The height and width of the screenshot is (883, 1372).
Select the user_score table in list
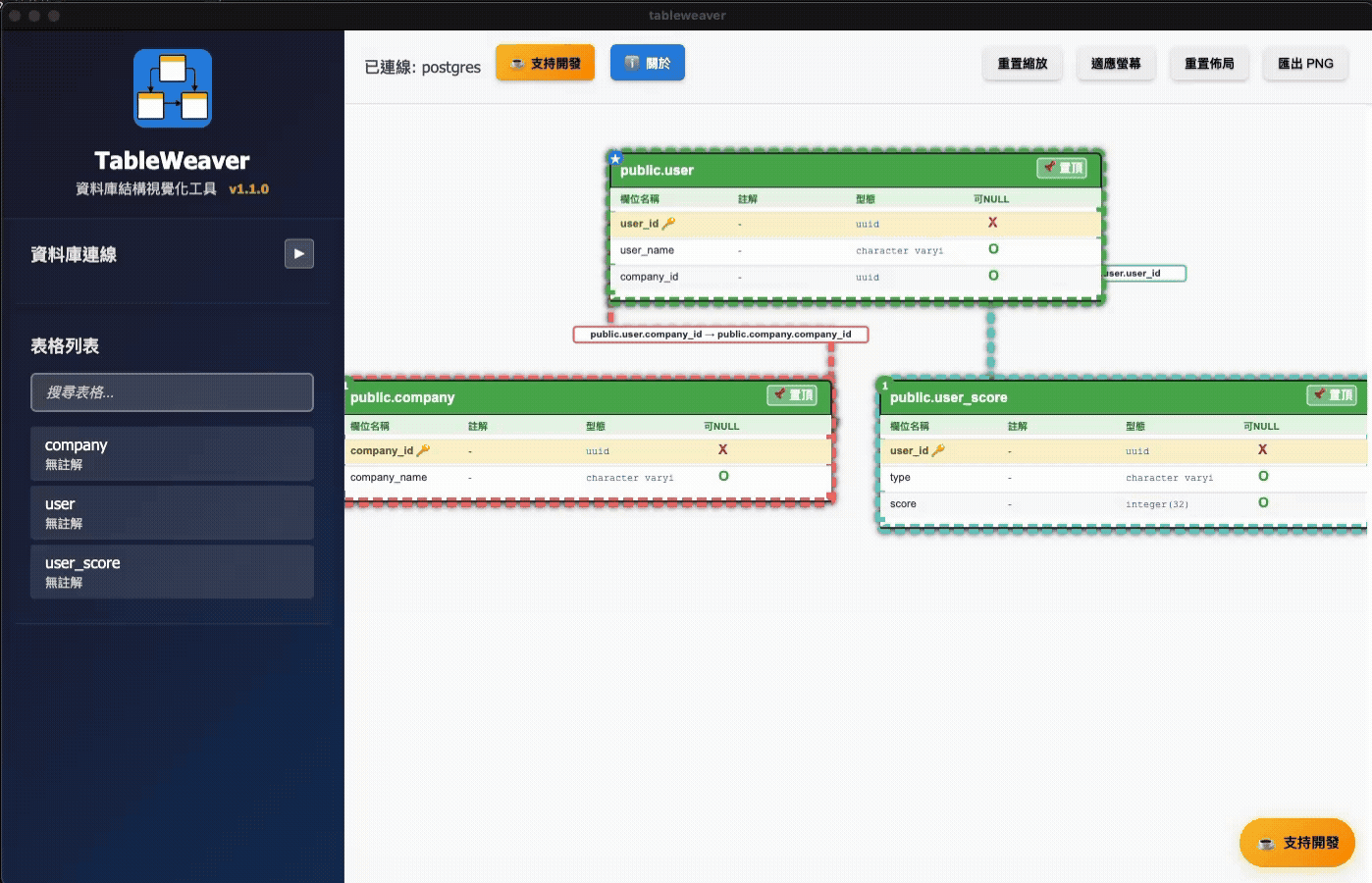(x=172, y=571)
